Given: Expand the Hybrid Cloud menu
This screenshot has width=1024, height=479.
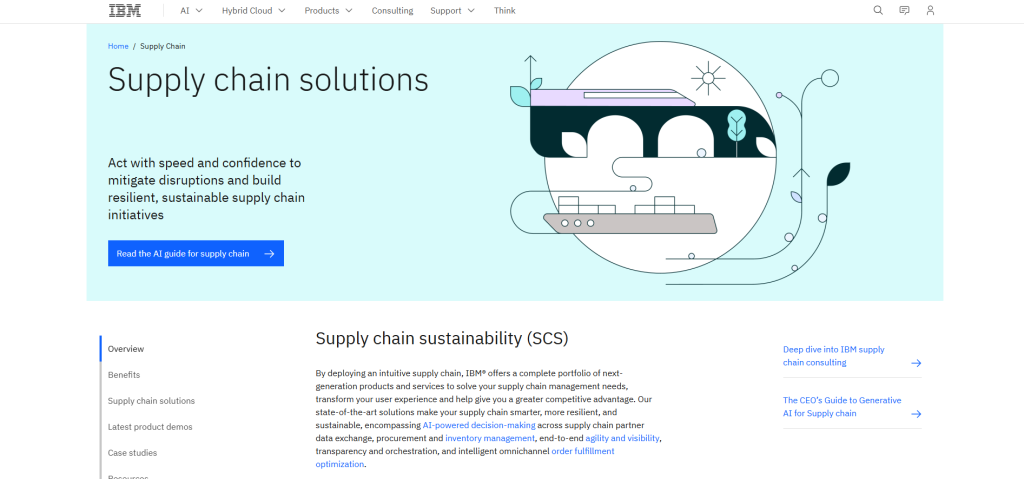Looking at the screenshot, I should point(253,10).
